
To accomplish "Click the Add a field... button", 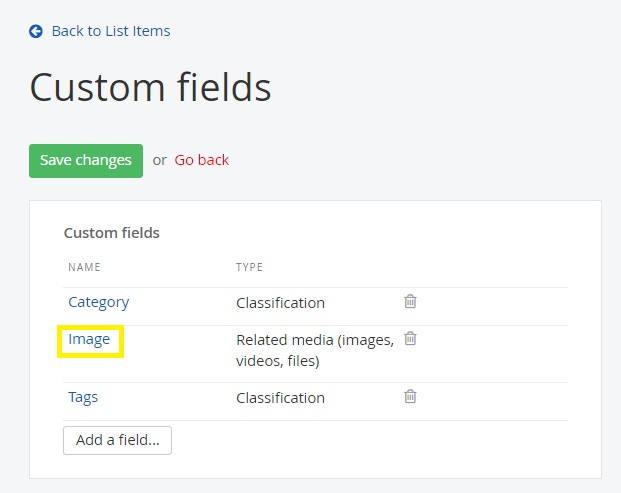I will [x=117, y=440].
